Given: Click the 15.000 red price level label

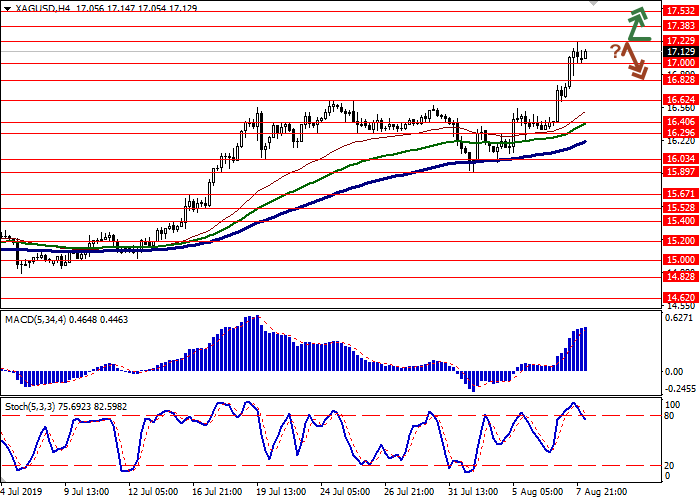Looking at the screenshot, I should pyautogui.click(x=680, y=259).
